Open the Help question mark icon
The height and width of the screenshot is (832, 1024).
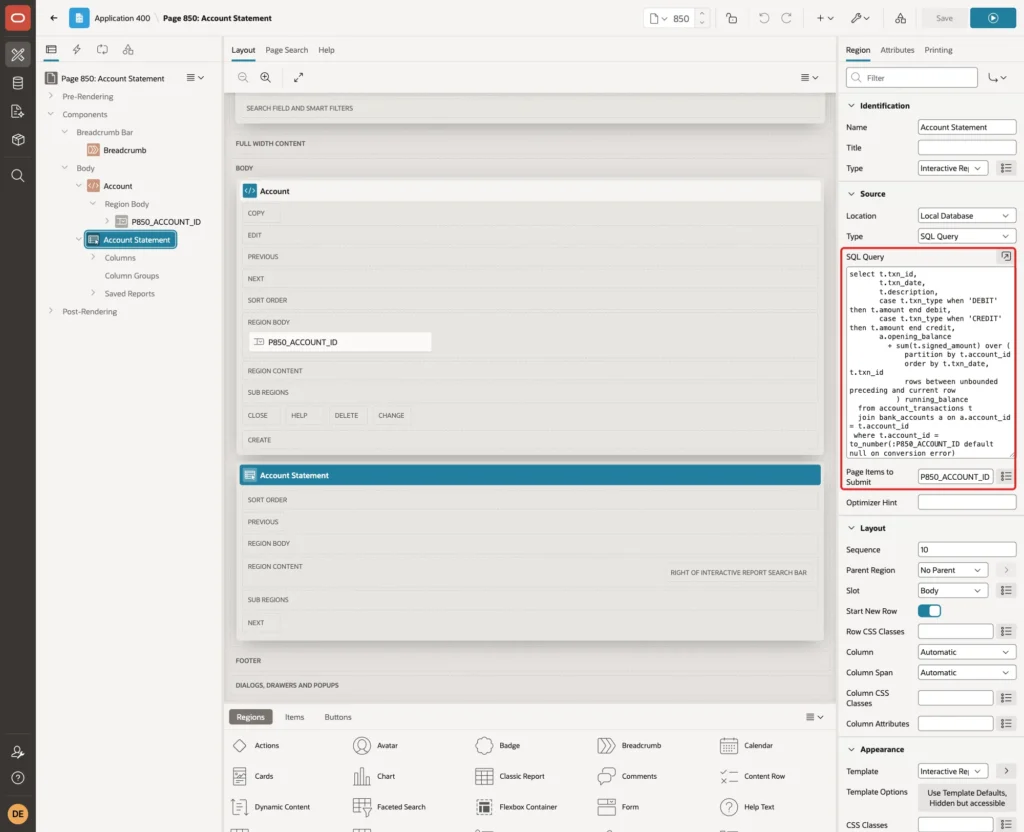tap(18, 778)
